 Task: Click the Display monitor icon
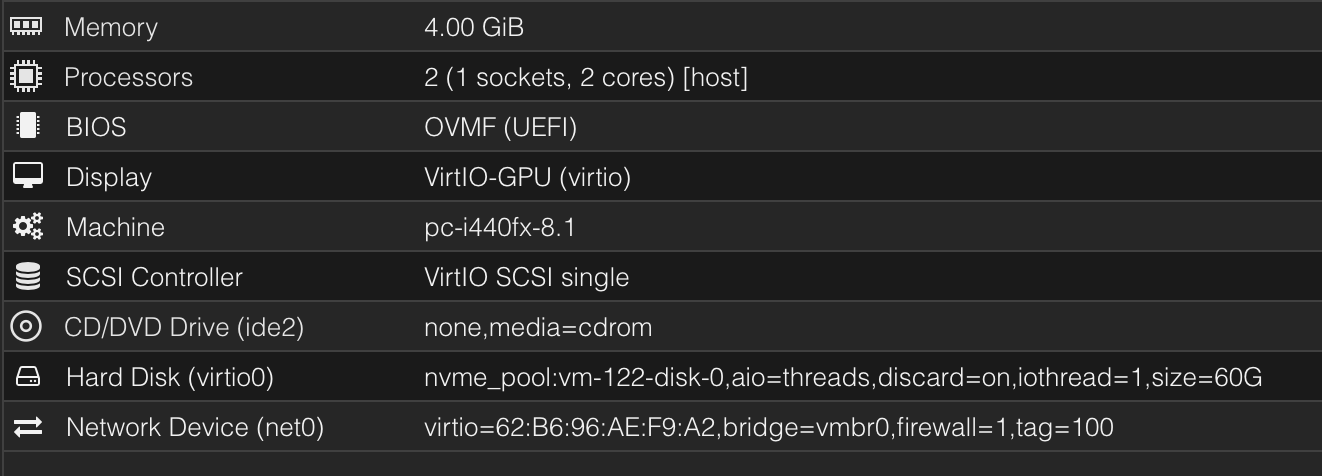tap(27, 177)
